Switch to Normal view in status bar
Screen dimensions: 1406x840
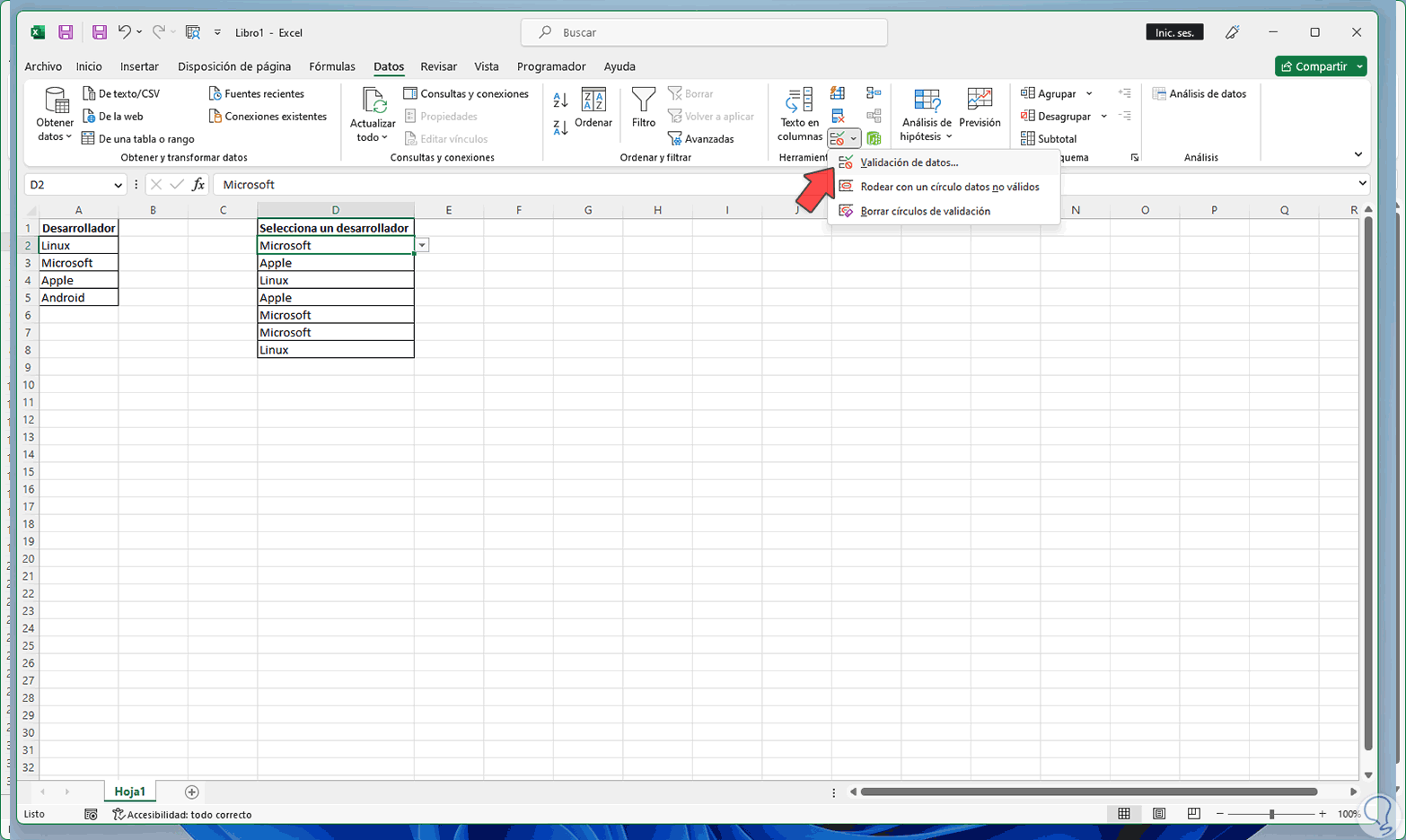(1124, 814)
